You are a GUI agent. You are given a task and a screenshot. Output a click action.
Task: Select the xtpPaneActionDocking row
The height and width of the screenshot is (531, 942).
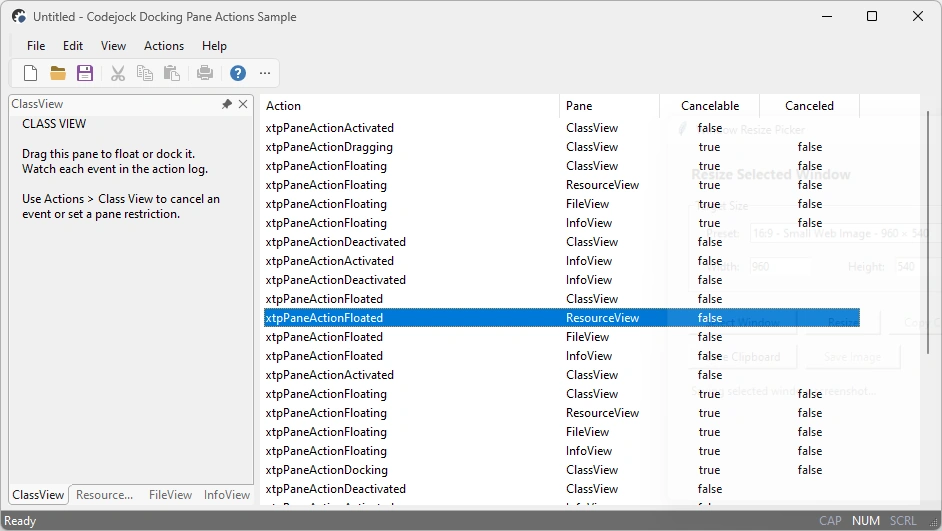click(562, 470)
